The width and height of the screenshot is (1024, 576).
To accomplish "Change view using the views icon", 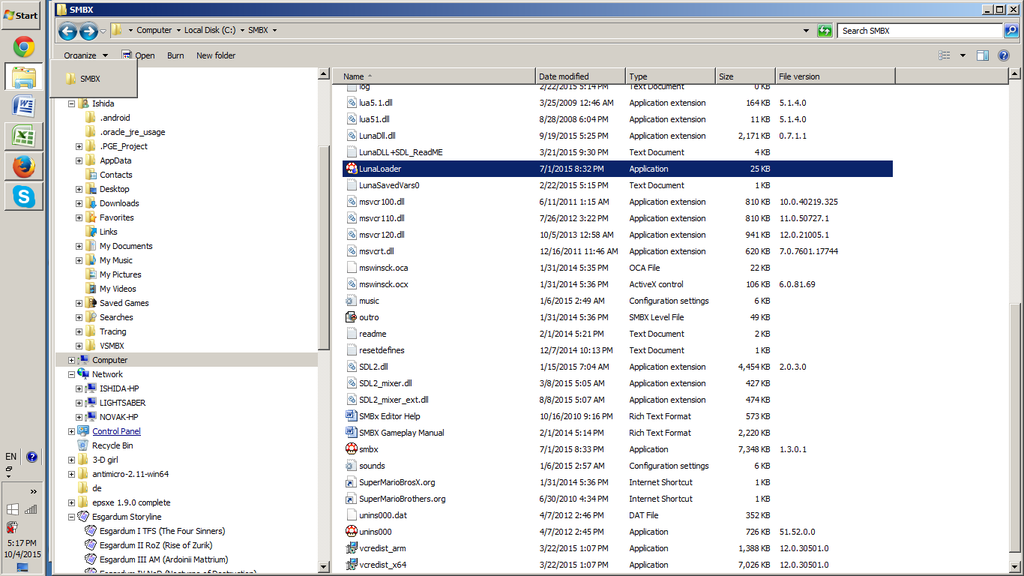I will [944, 56].
